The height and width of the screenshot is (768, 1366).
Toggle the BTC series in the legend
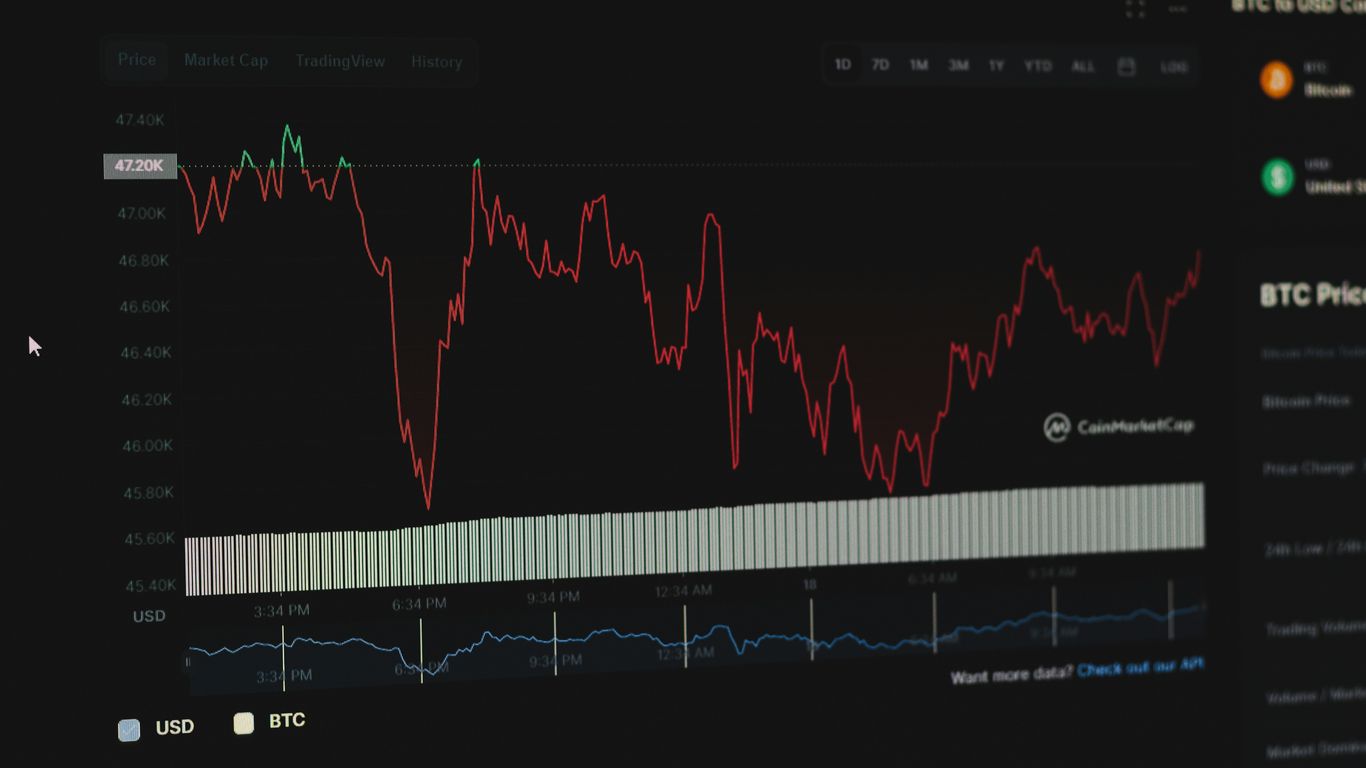tap(287, 721)
